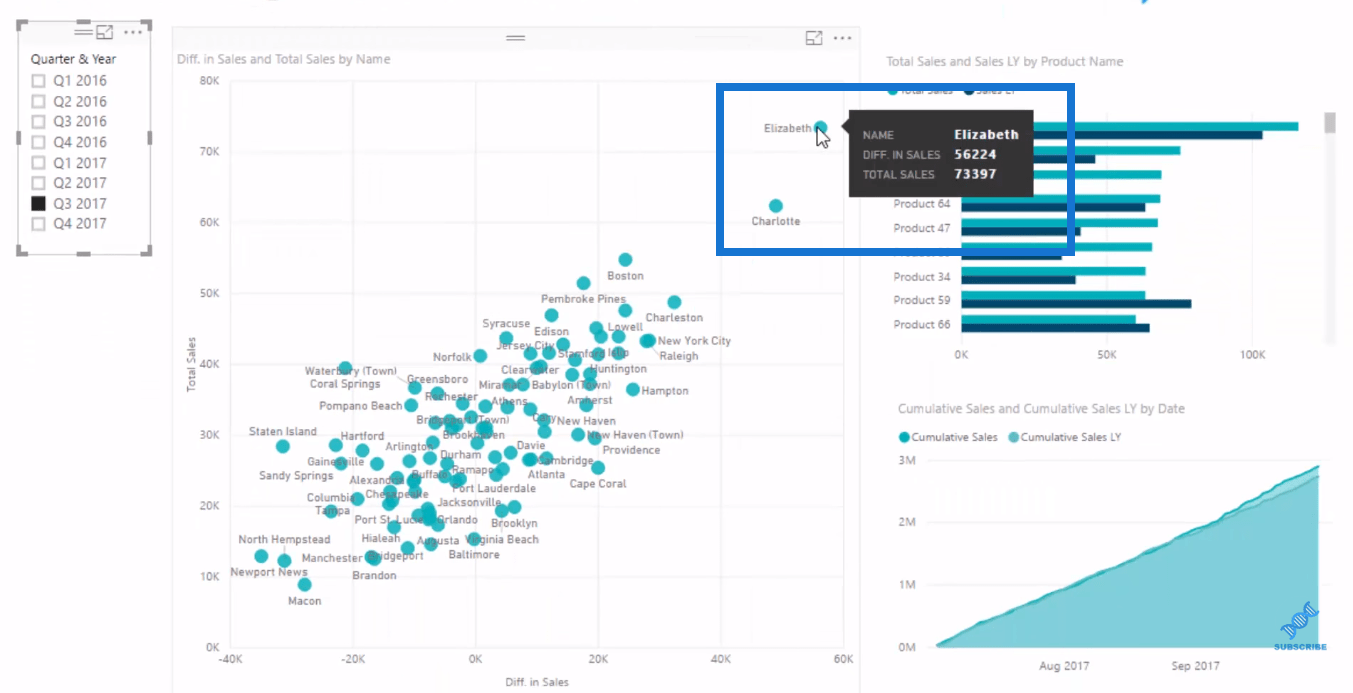Select the Product 59 Sales LY bar

(x=1076, y=304)
